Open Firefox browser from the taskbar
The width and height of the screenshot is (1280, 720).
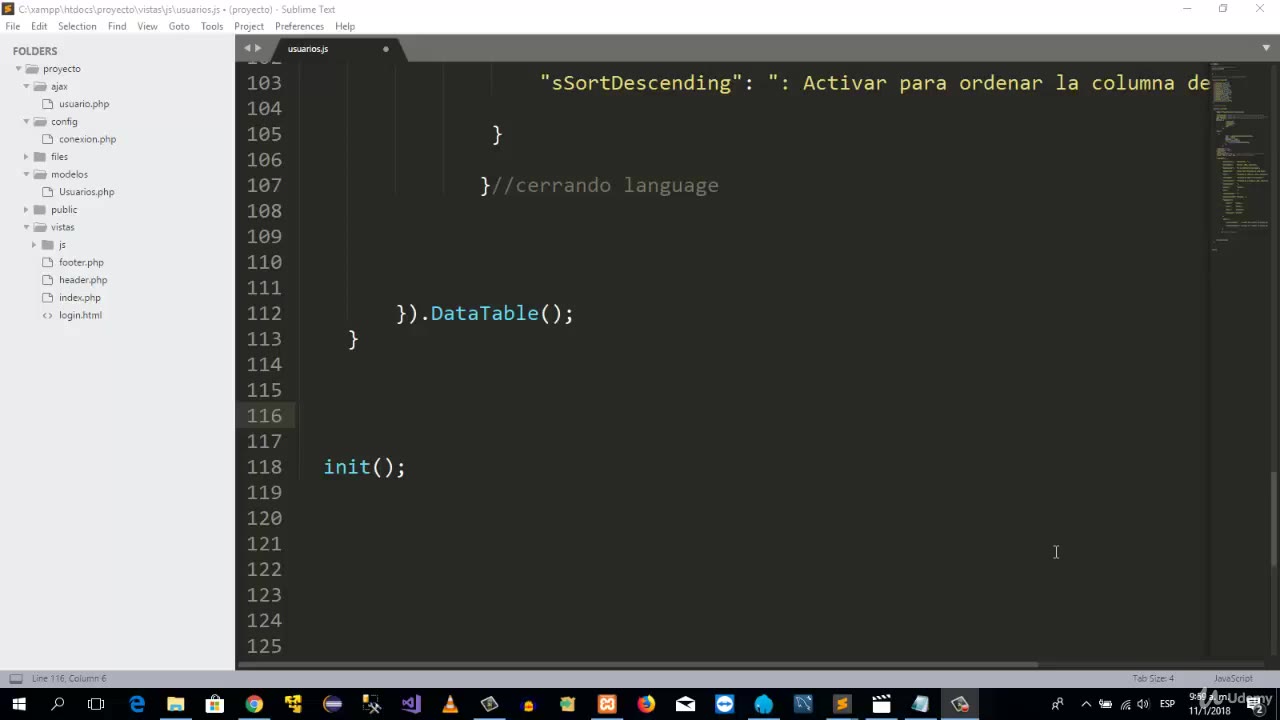(646, 704)
